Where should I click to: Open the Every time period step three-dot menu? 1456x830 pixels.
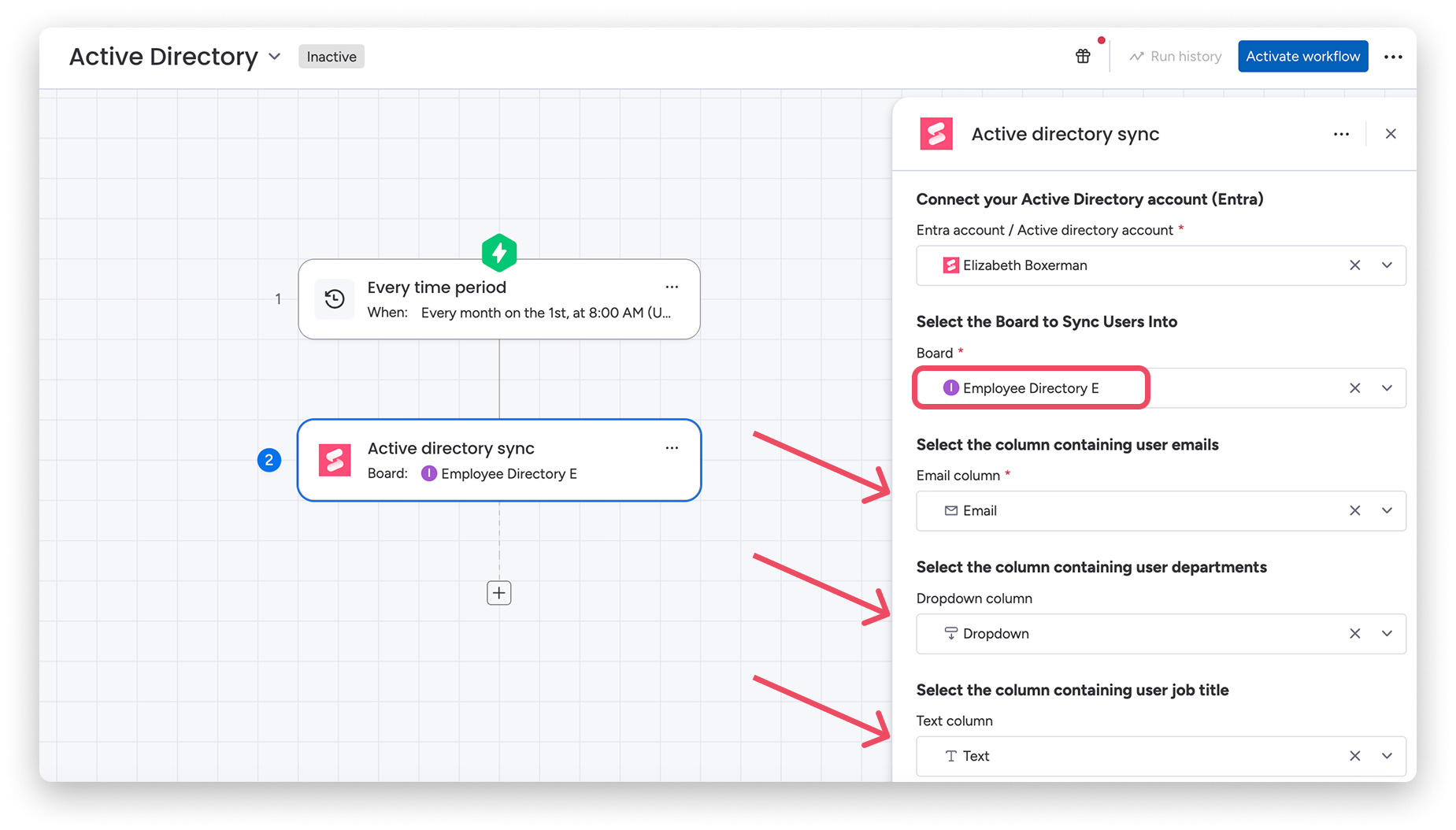click(672, 287)
